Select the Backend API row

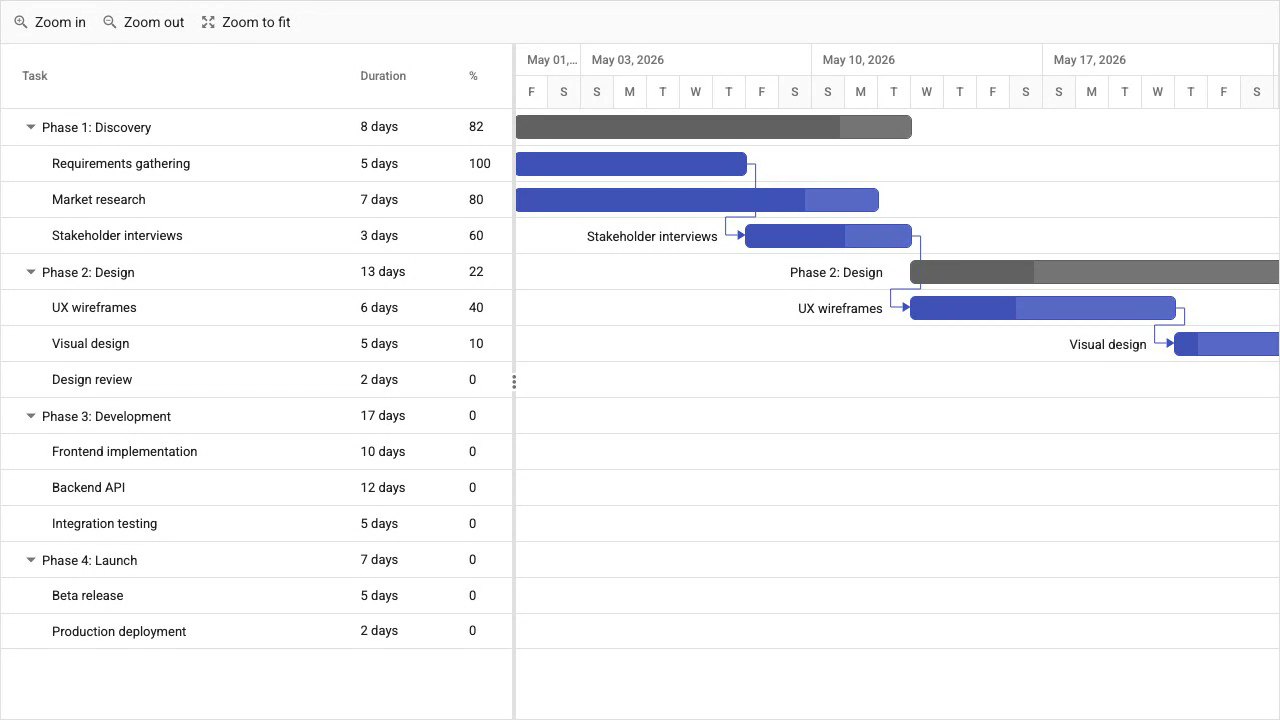coord(256,488)
